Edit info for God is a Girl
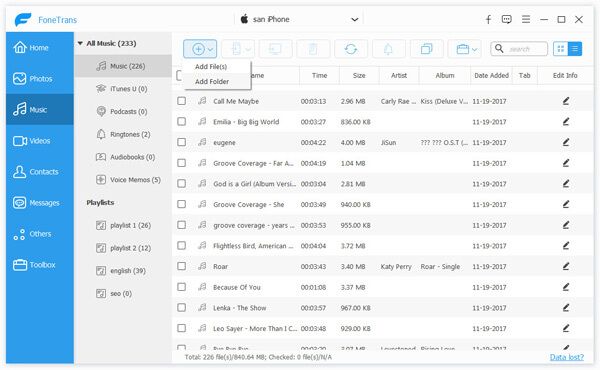The image size is (600, 370). (566, 184)
